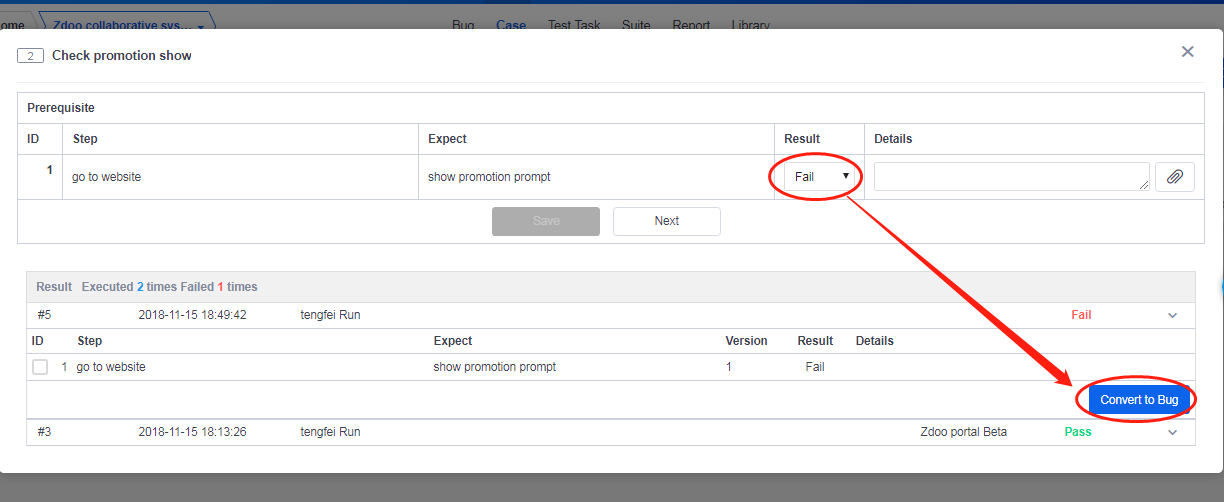Collapse the #5 run result chevron
The width and height of the screenshot is (1224, 502).
click(x=1173, y=316)
